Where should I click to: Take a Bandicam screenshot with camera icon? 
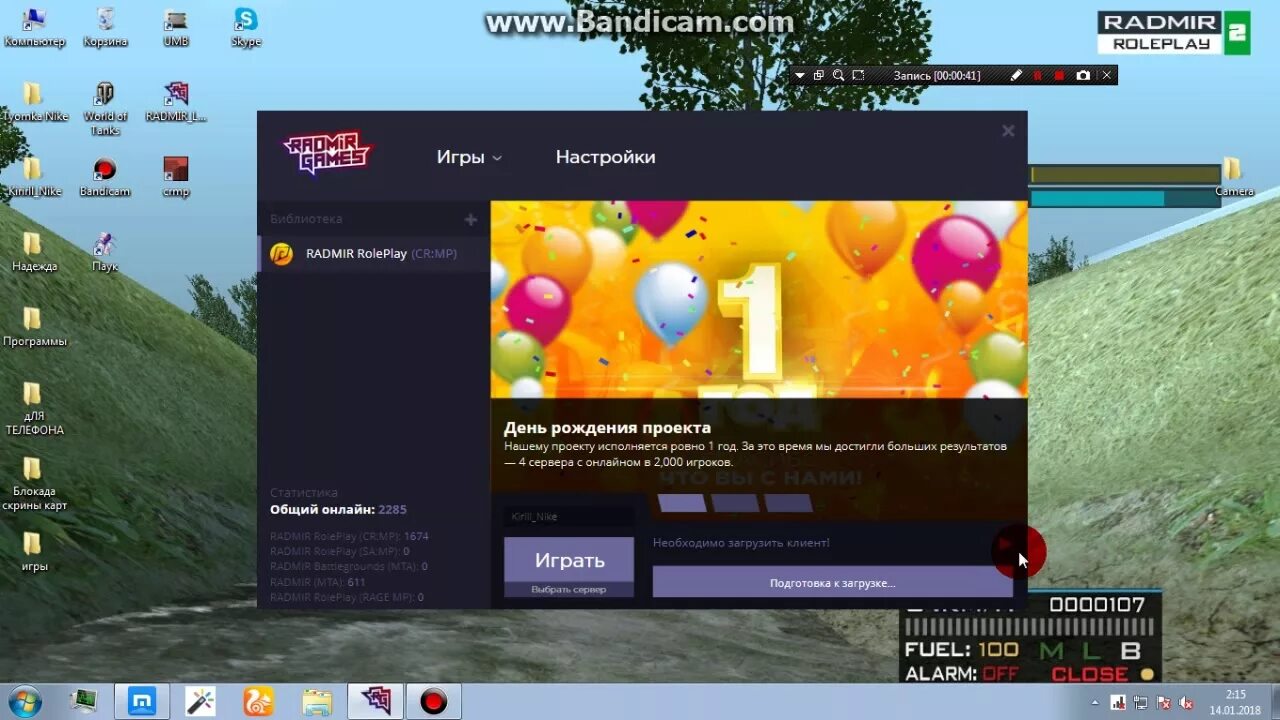pos(1083,75)
